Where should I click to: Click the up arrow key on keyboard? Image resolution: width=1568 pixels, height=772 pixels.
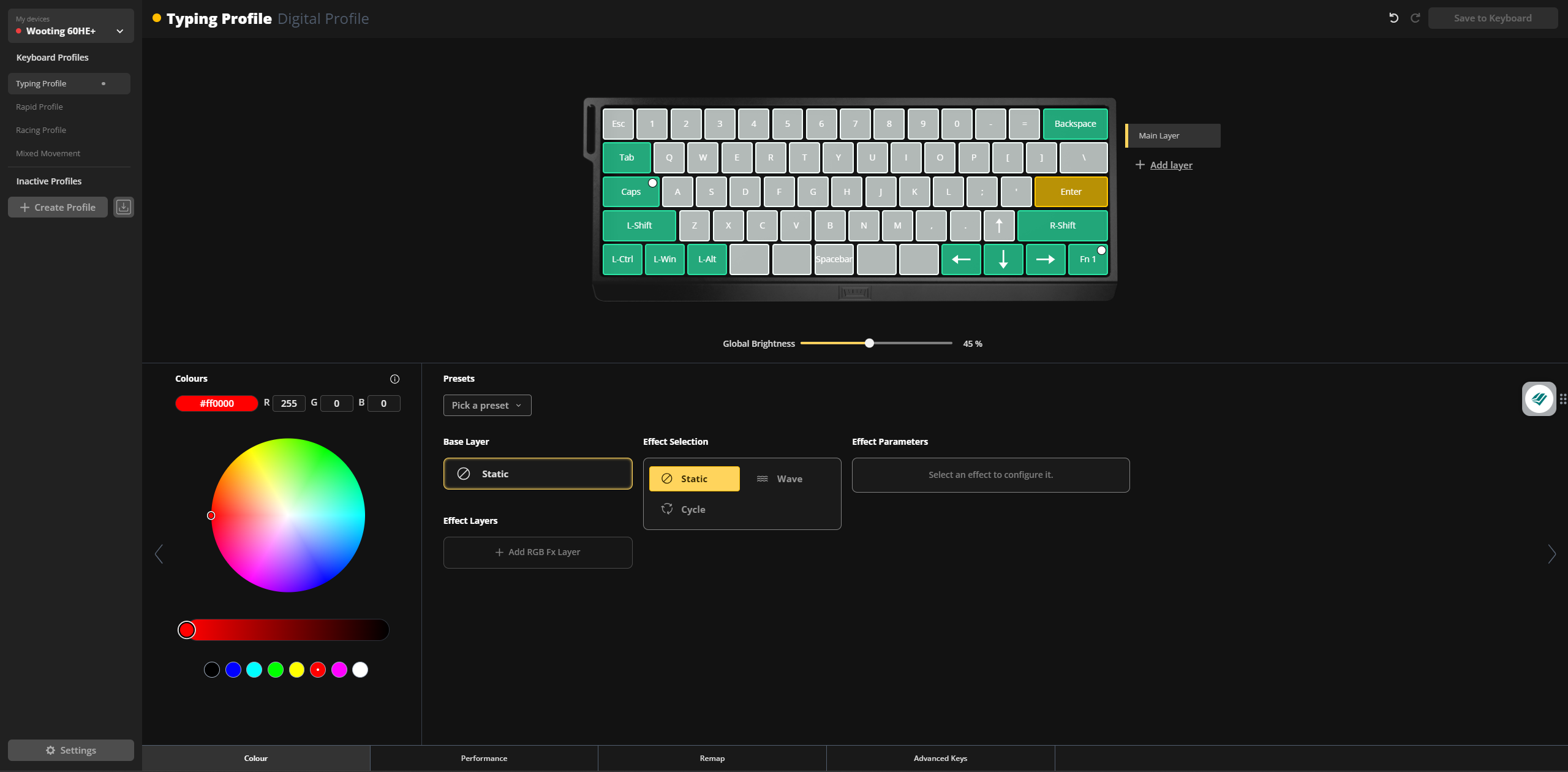tap(999, 225)
